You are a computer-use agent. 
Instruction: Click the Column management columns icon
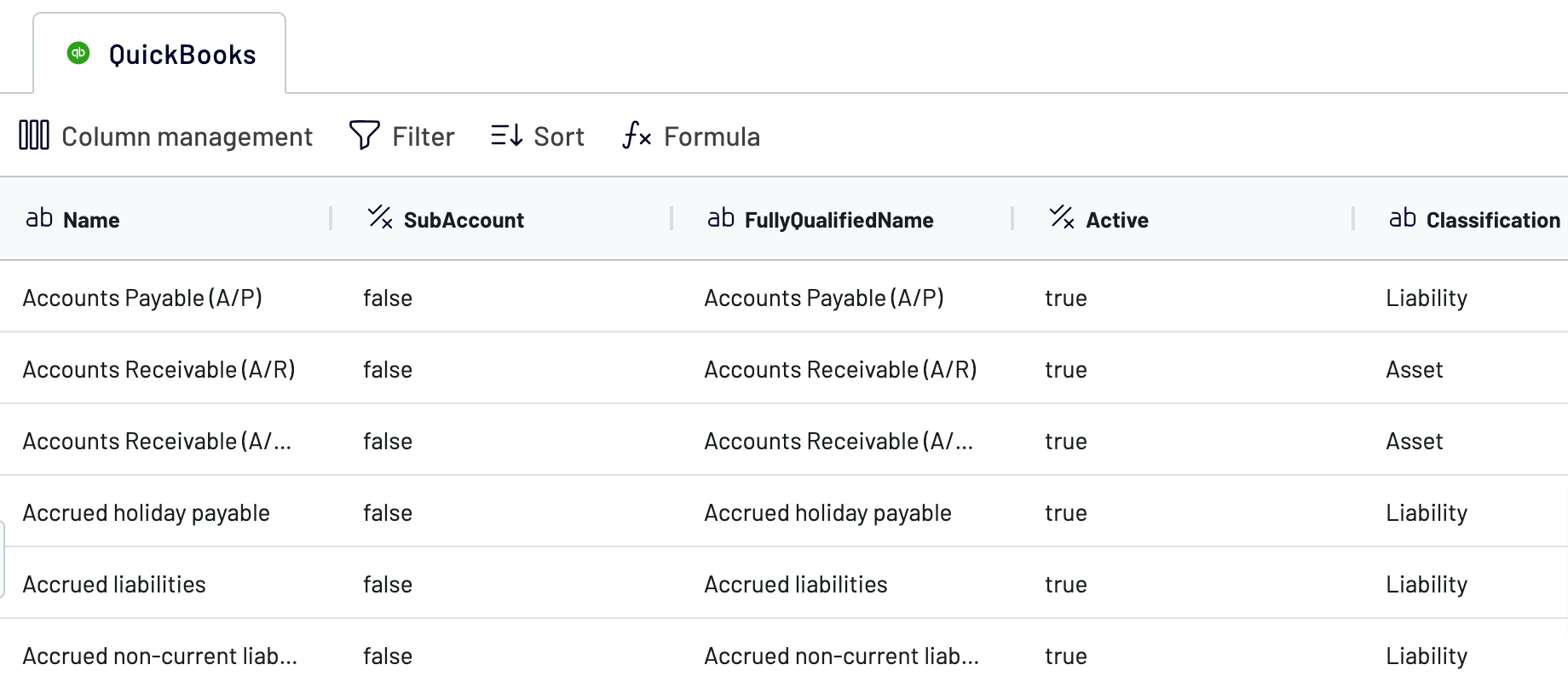pyautogui.click(x=34, y=135)
